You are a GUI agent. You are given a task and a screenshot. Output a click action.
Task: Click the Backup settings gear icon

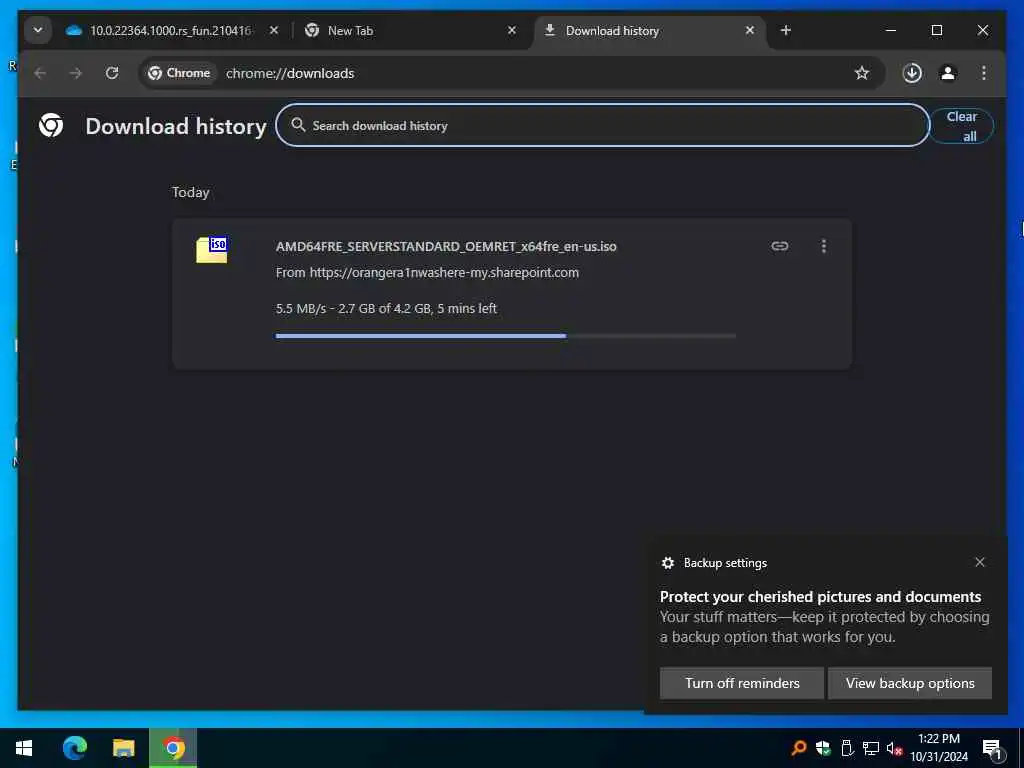[x=667, y=563]
